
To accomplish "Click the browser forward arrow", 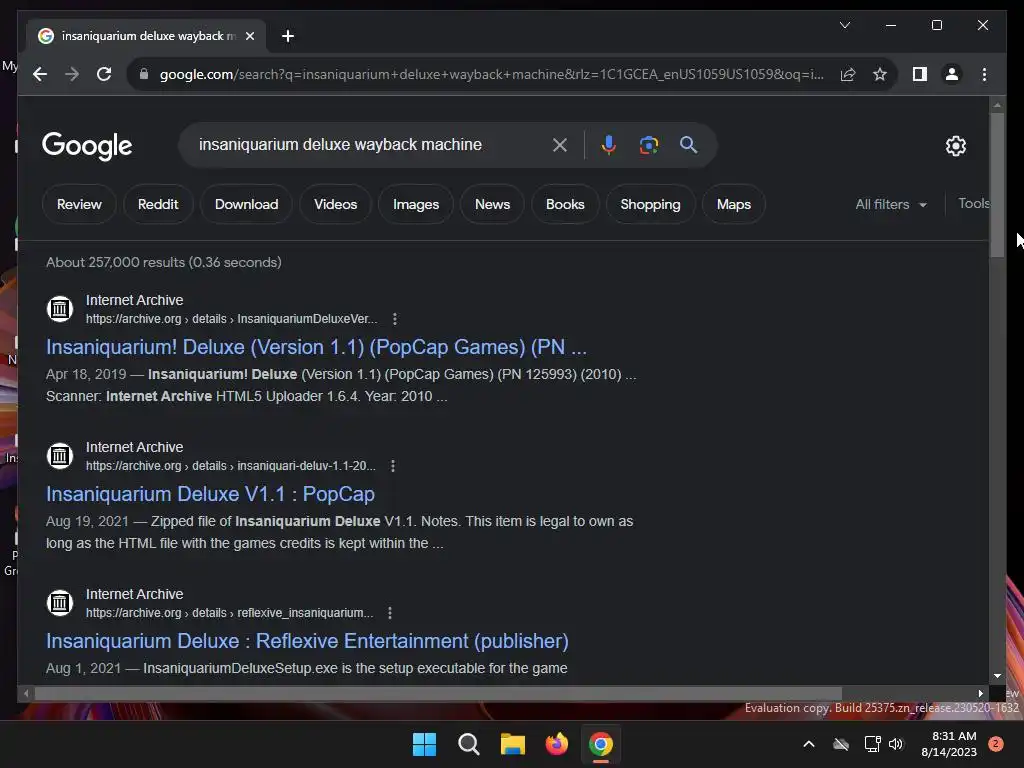I will point(72,74).
